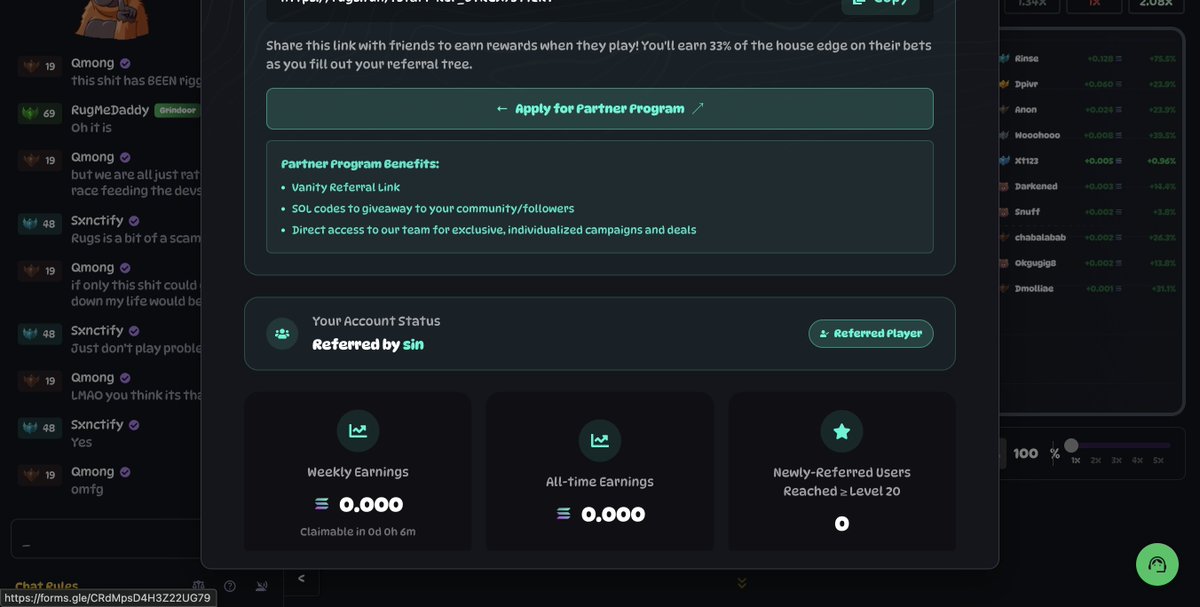The image size is (1200, 607).
Task: Select the 5x mark on the slider
Action: pyautogui.click(x=1158, y=460)
